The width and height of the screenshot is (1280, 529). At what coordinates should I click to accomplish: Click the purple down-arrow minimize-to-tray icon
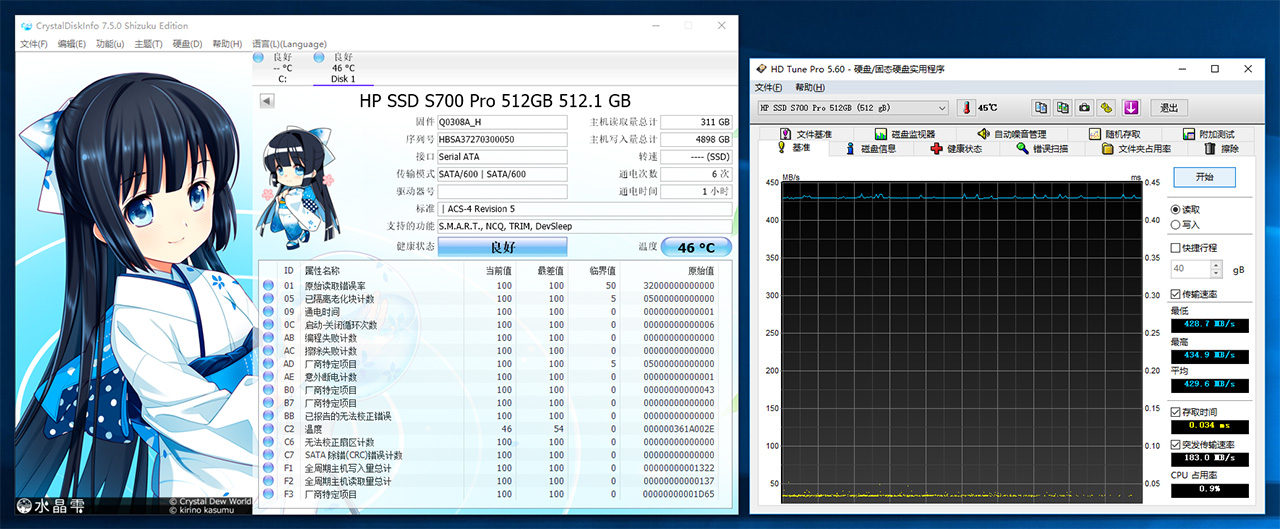[1131, 107]
